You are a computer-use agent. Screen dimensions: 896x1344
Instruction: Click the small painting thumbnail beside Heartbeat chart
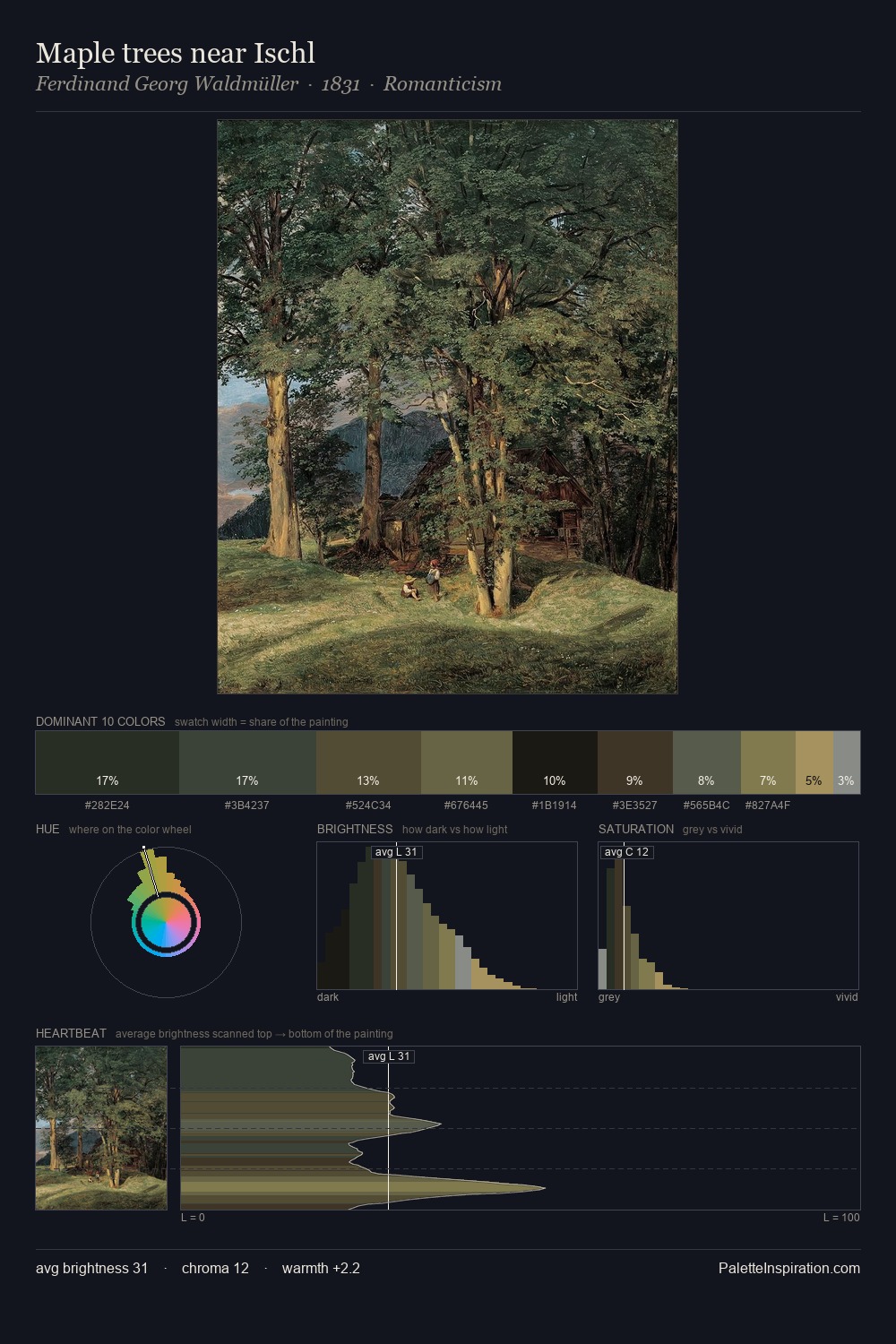click(101, 1128)
